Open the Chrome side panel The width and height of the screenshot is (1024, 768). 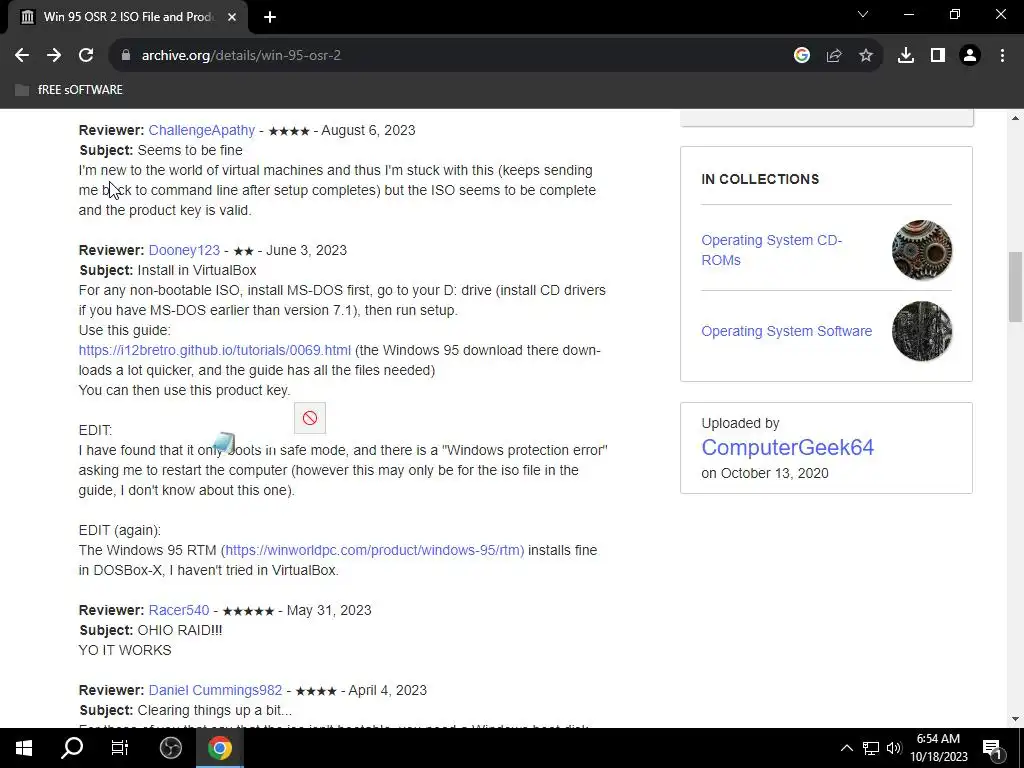tap(938, 56)
